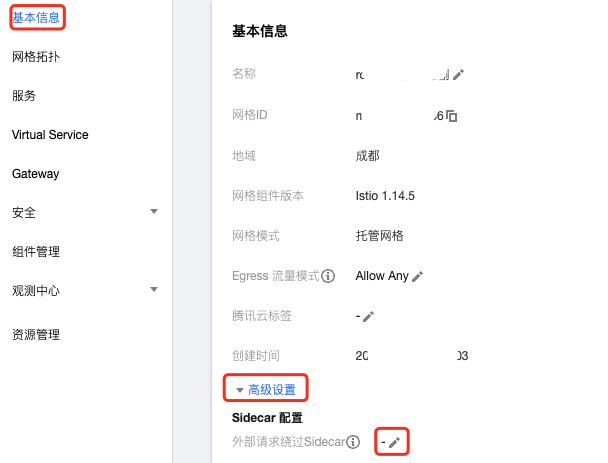
Task: Open 资源管理 page
Action: 36,334
